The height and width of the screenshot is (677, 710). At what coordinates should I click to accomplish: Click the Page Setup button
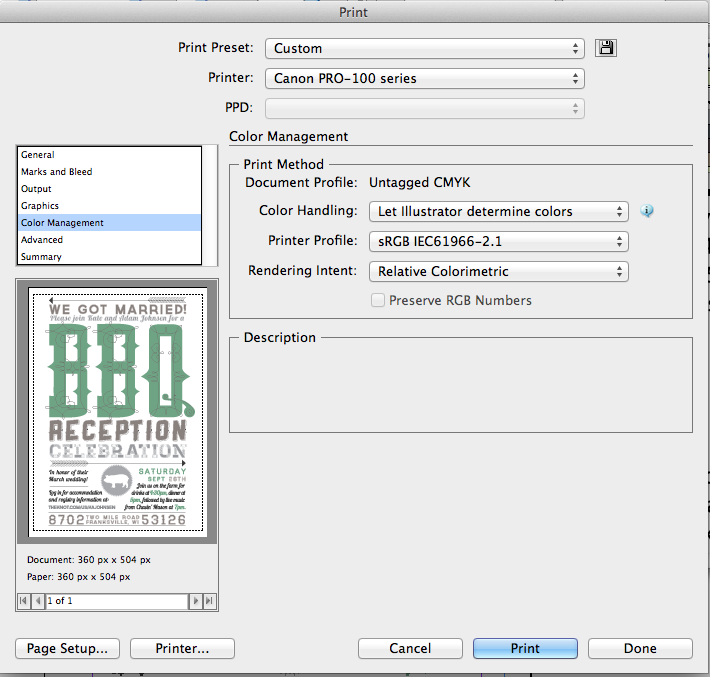[68, 648]
